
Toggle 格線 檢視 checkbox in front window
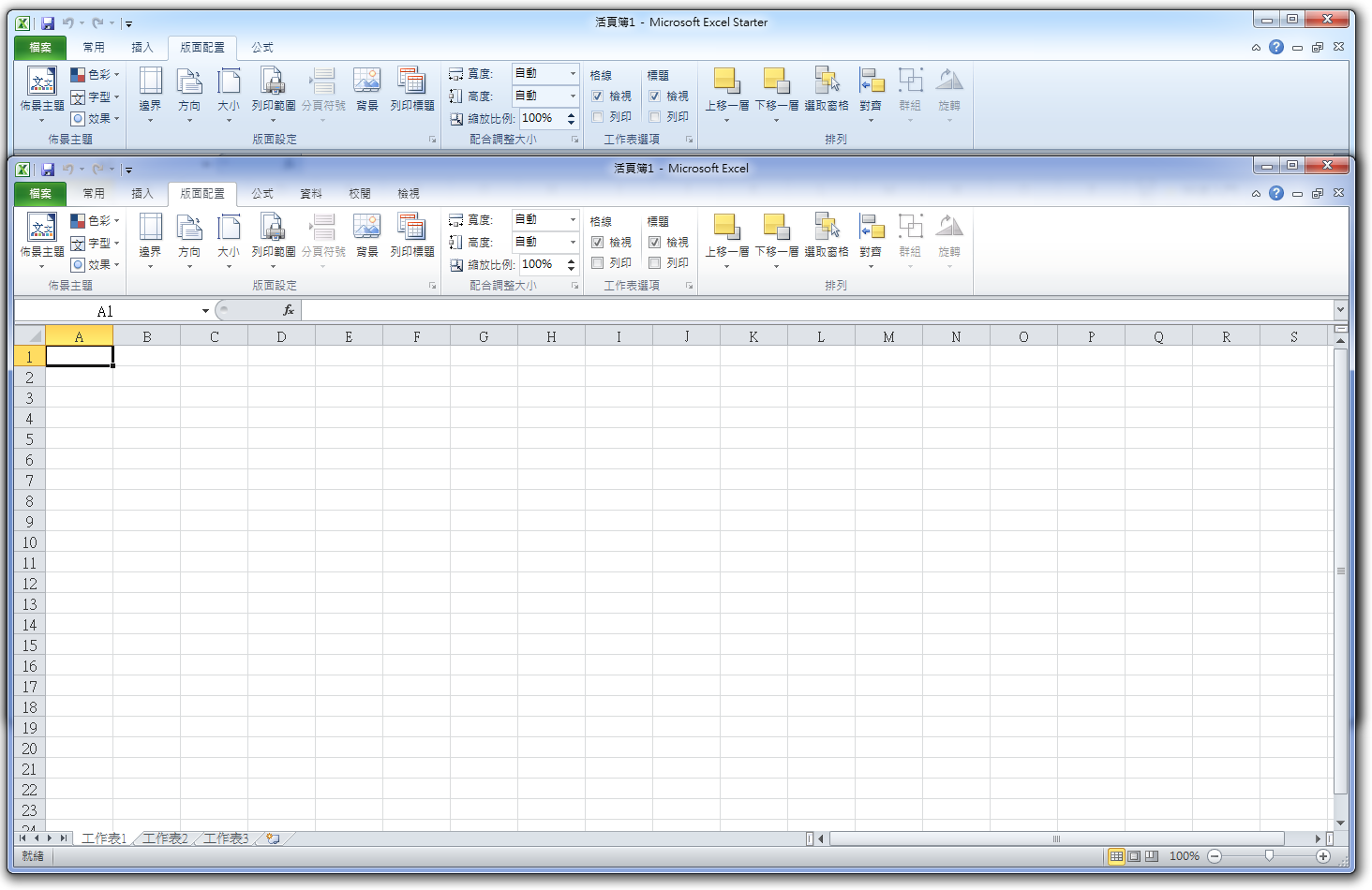[x=597, y=242]
